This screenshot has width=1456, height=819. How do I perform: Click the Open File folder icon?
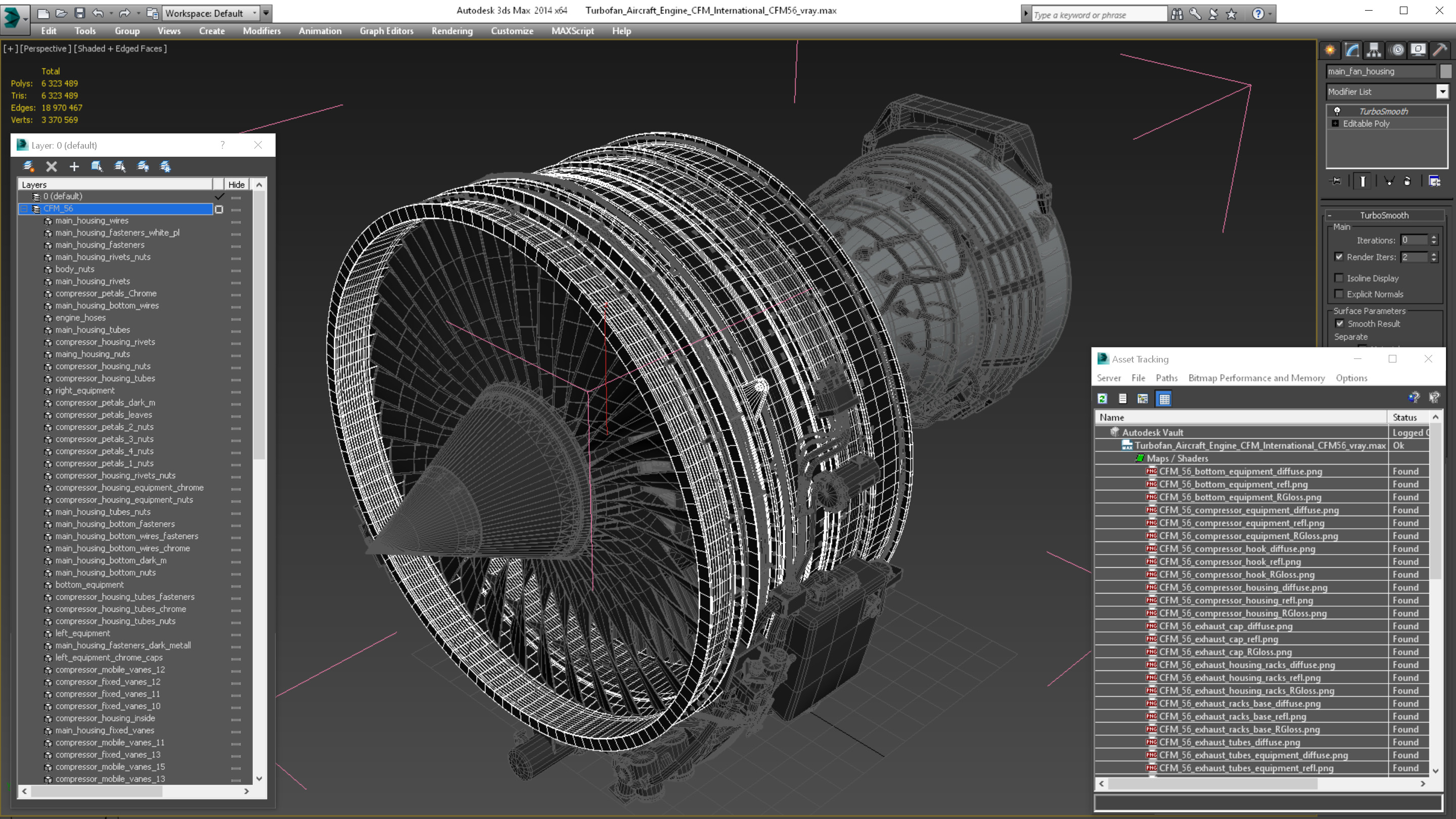(61, 13)
